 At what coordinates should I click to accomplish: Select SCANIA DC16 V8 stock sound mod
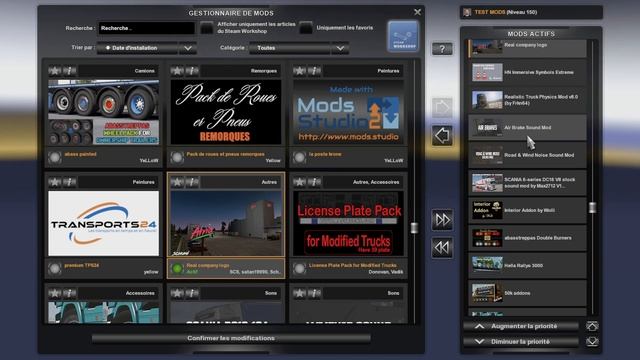click(527, 183)
